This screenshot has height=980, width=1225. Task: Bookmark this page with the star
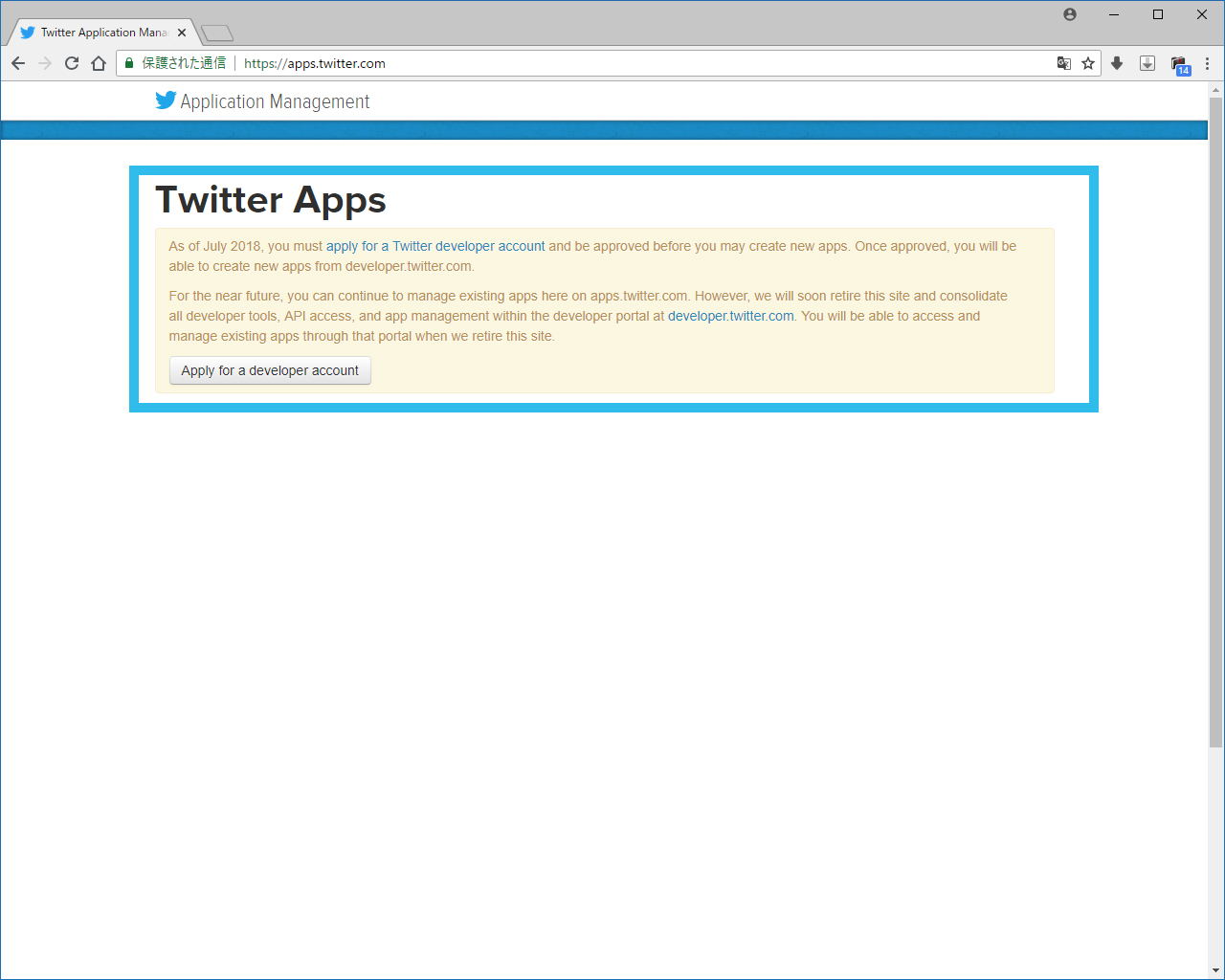coord(1088,63)
